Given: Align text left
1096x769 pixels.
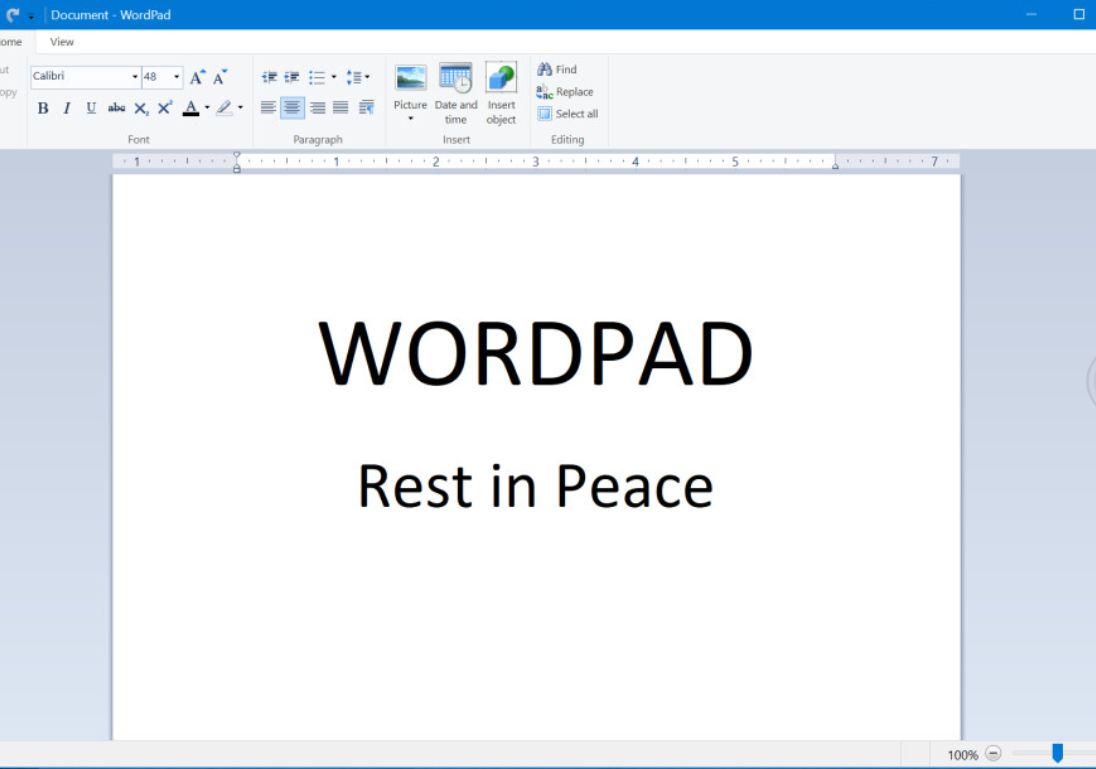Looking at the screenshot, I should (x=268, y=108).
